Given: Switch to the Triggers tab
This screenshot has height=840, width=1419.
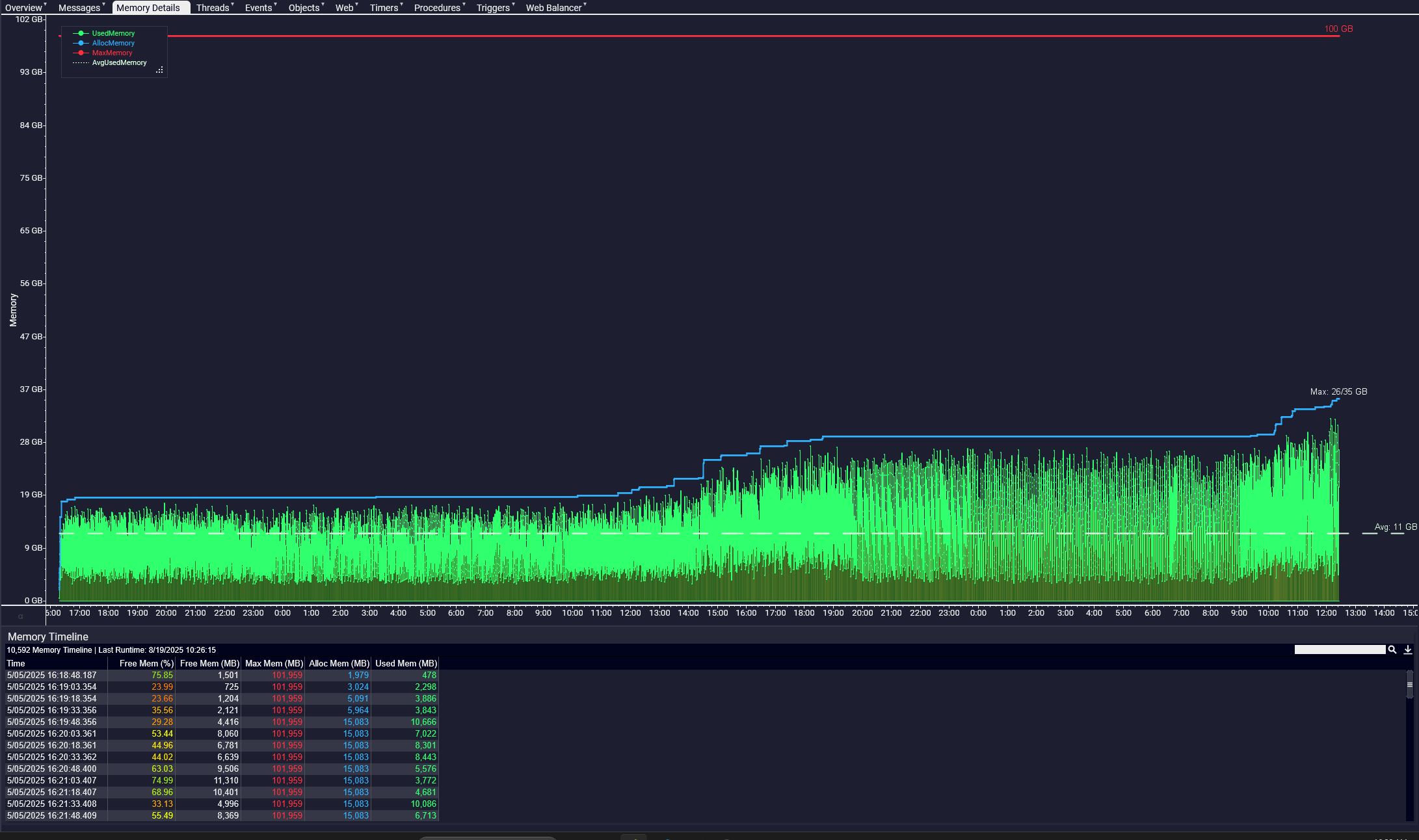Looking at the screenshot, I should [x=493, y=8].
